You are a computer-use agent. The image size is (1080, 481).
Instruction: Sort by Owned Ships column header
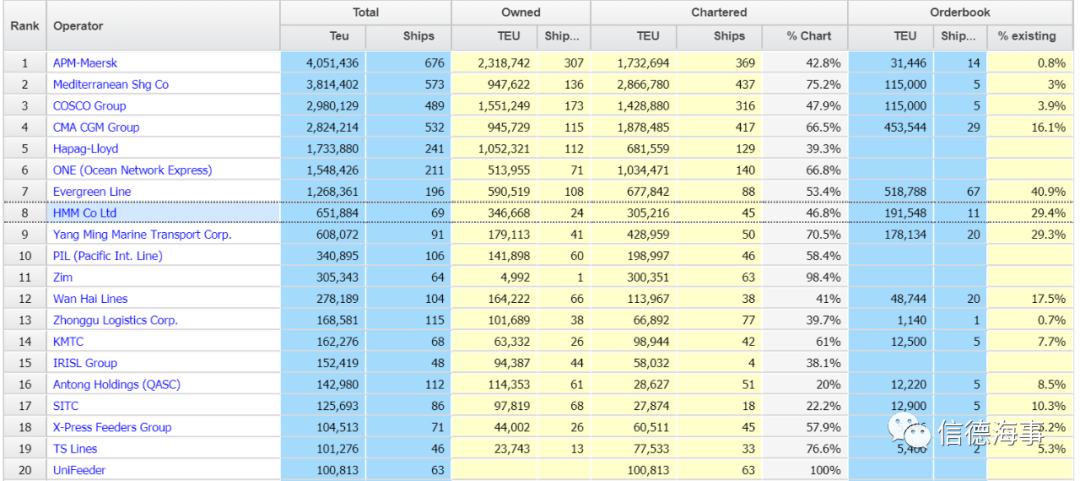pyautogui.click(x=564, y=37)
